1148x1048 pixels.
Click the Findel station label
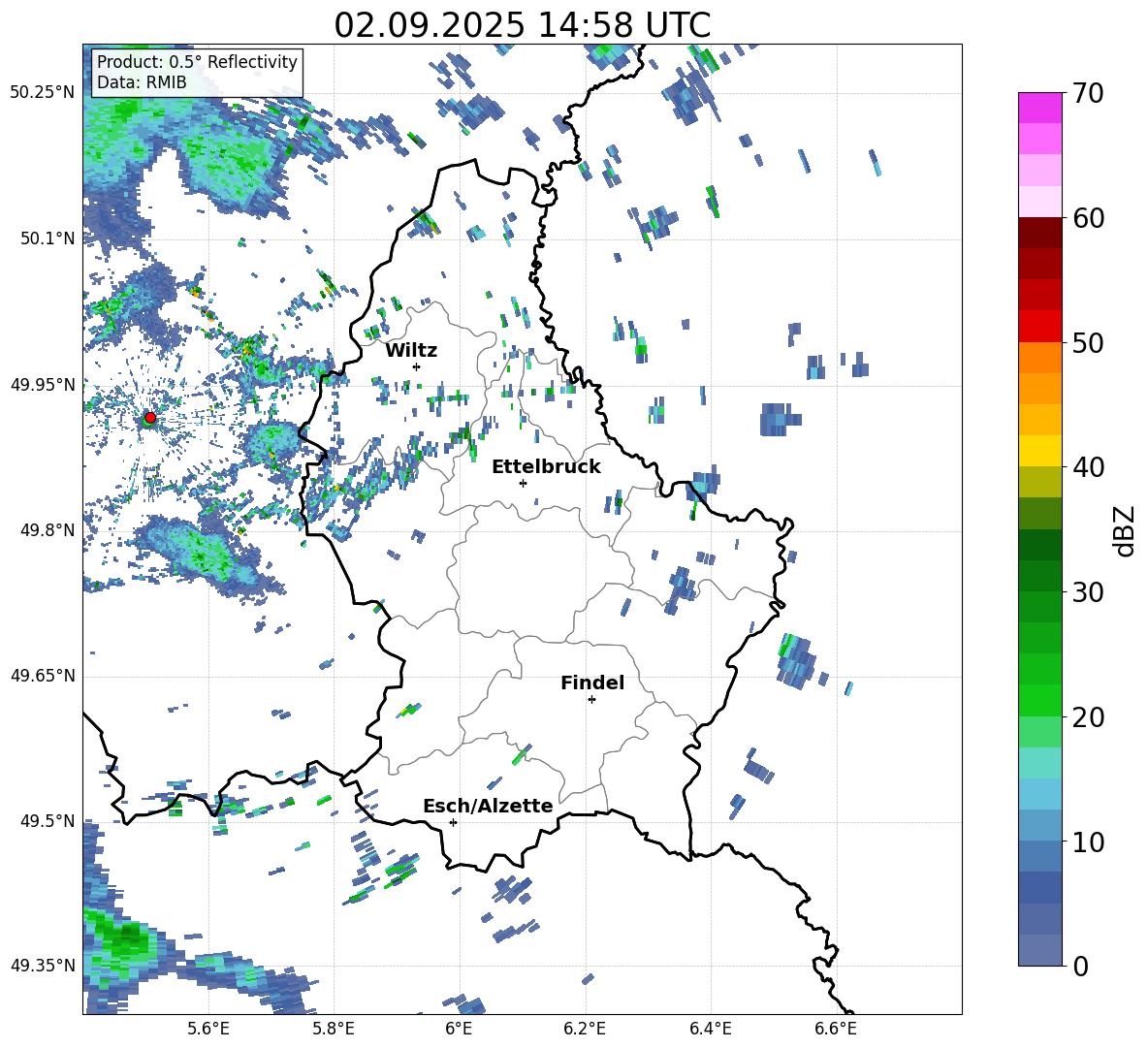click(592, 683)
